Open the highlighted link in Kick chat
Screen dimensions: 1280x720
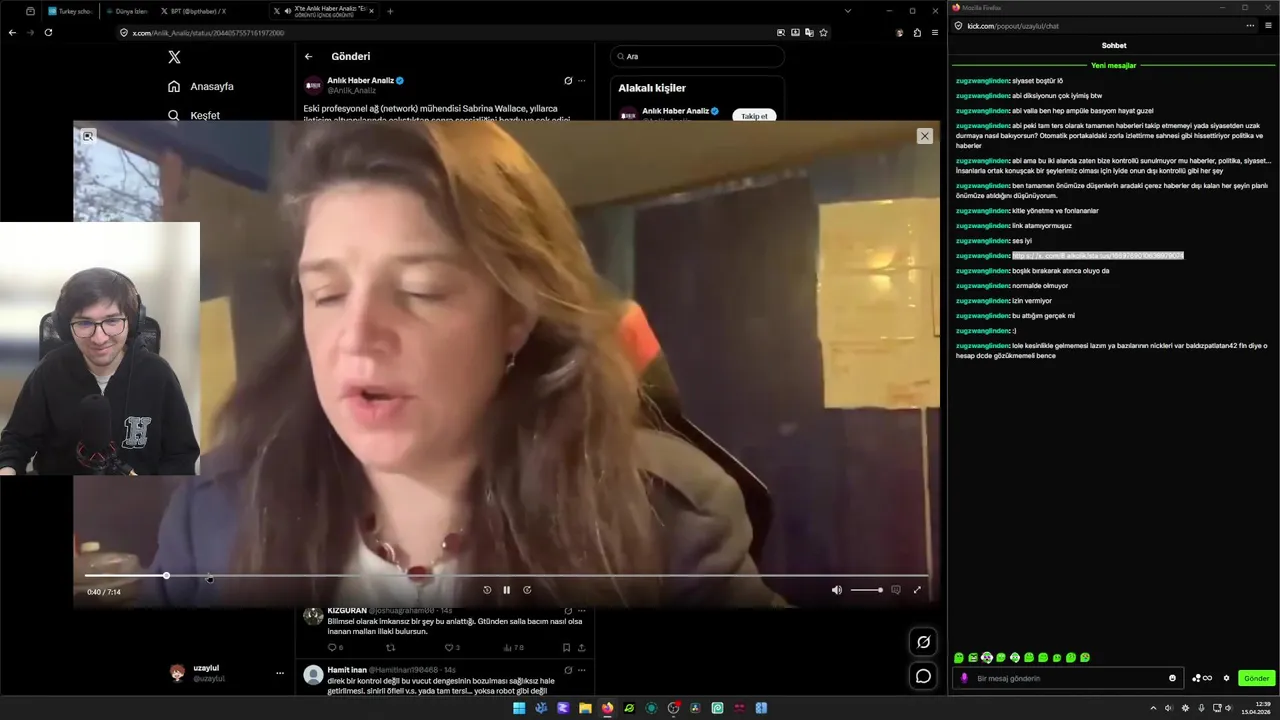(1098, 256)
